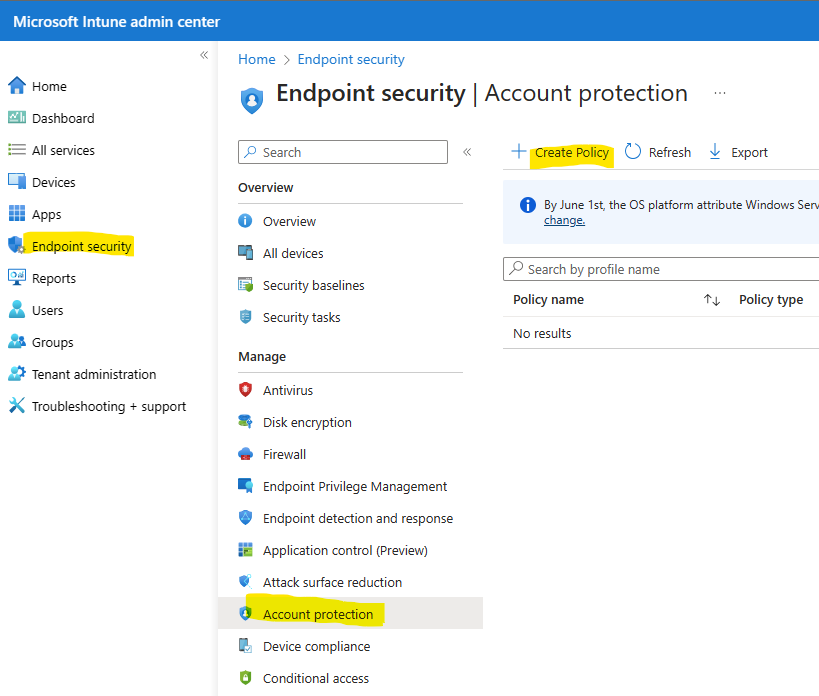Open Apps in the left navigation
This screenshot has width=819, height=696.
(46, 214)
